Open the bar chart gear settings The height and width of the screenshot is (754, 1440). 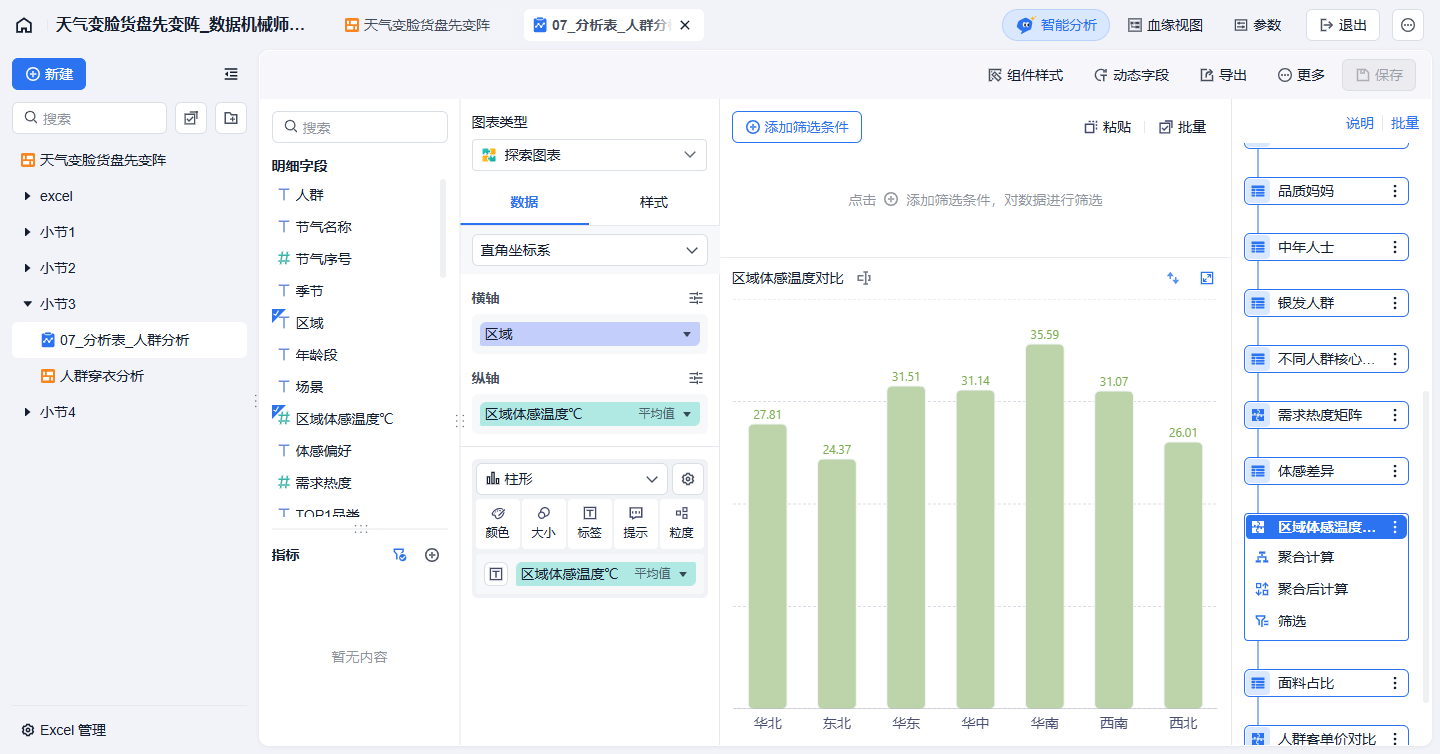point(688,479)
